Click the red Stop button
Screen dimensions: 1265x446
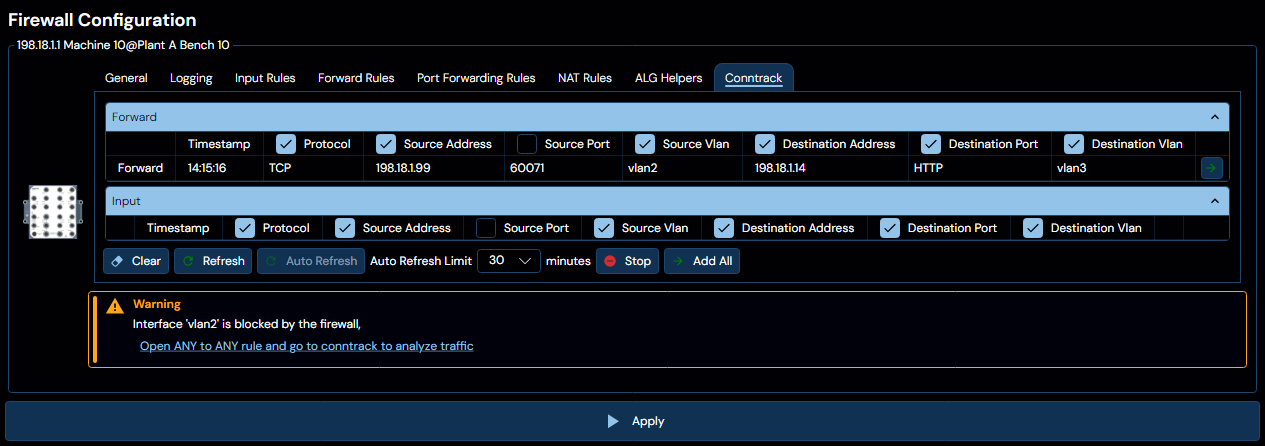[x=627, y=261]
